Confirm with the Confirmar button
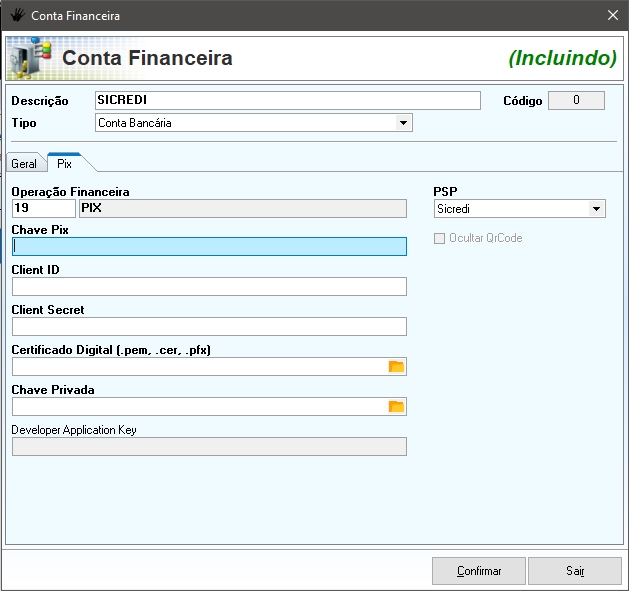629x591 pixels. (479, 571)
